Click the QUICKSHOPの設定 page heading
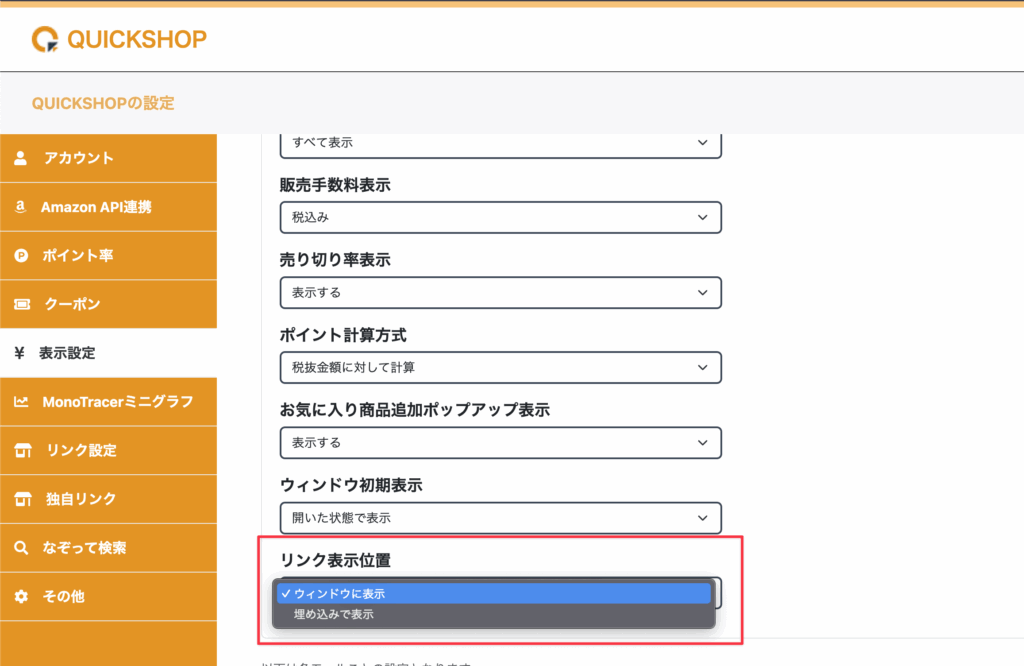 [103, 103]
